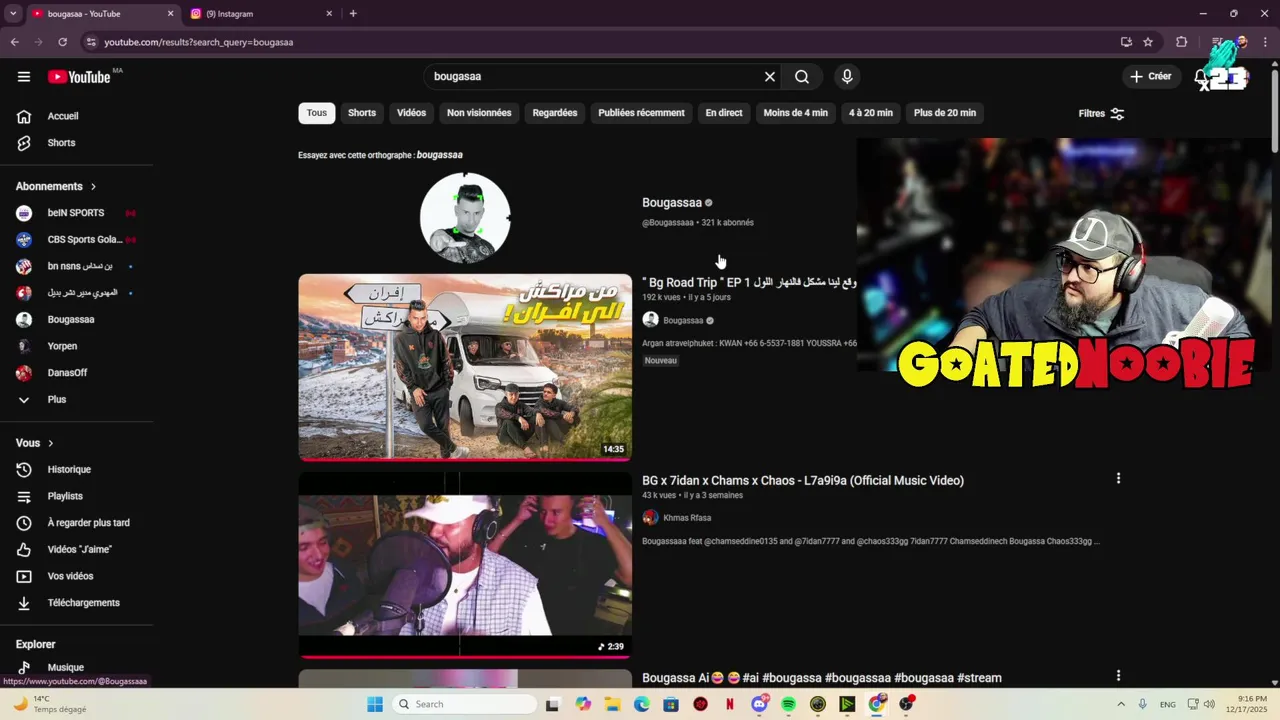Expand the Abonnements section
This screenshot has width=1280, height=720.
[56, 187]
